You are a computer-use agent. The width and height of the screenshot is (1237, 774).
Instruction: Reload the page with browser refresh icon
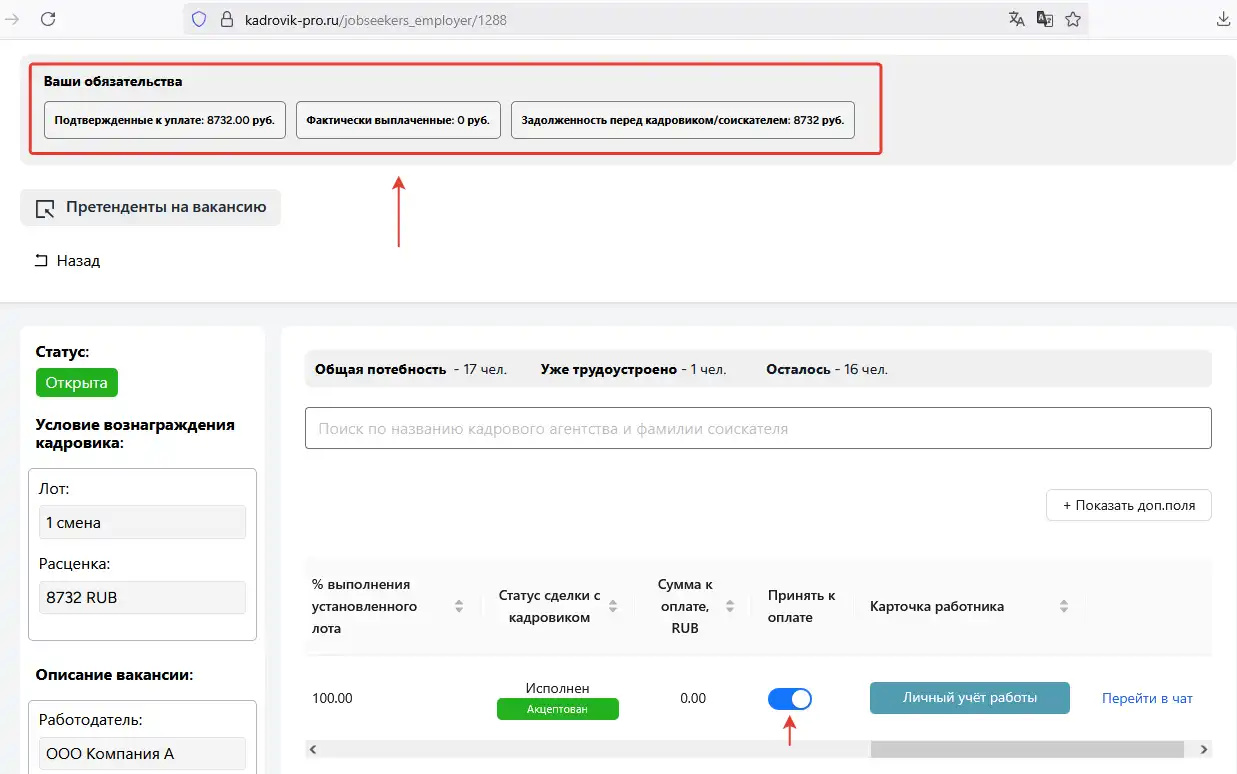point(47,19)
